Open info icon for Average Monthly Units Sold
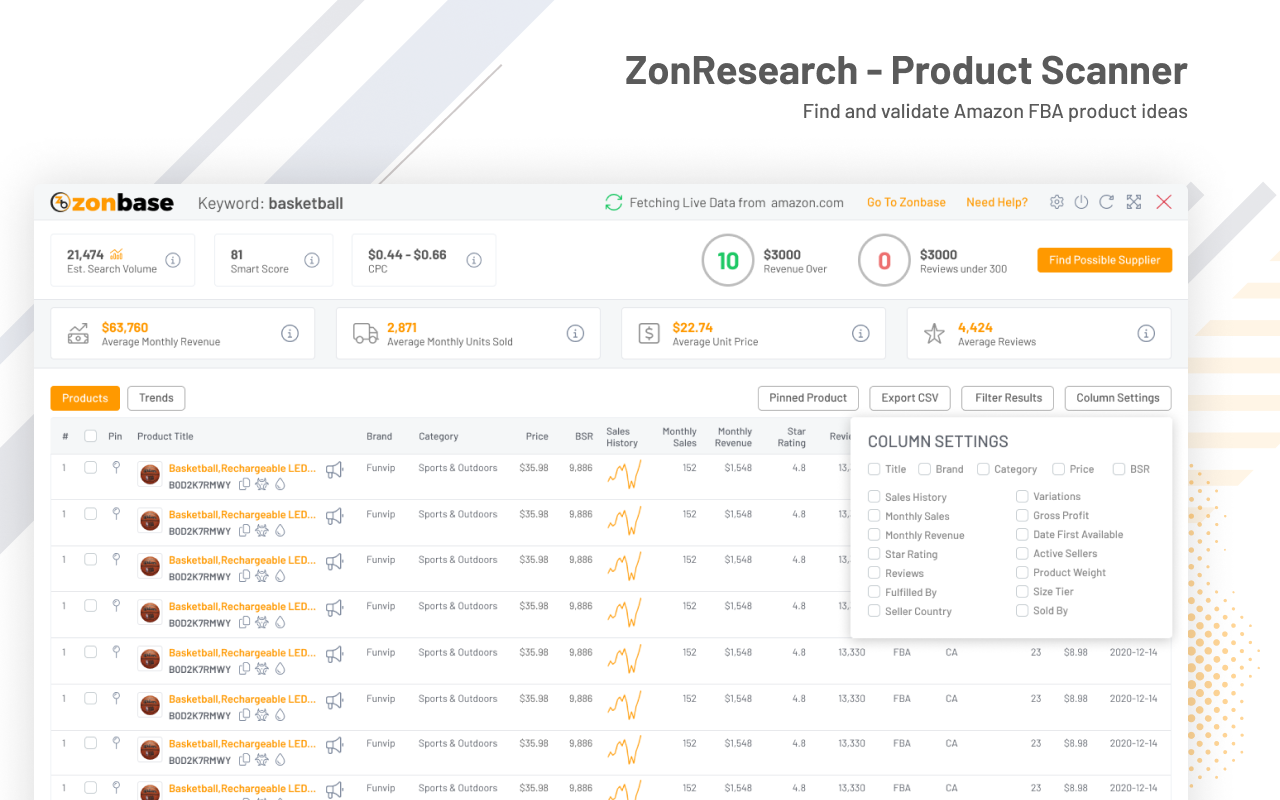 click(575, 333)
